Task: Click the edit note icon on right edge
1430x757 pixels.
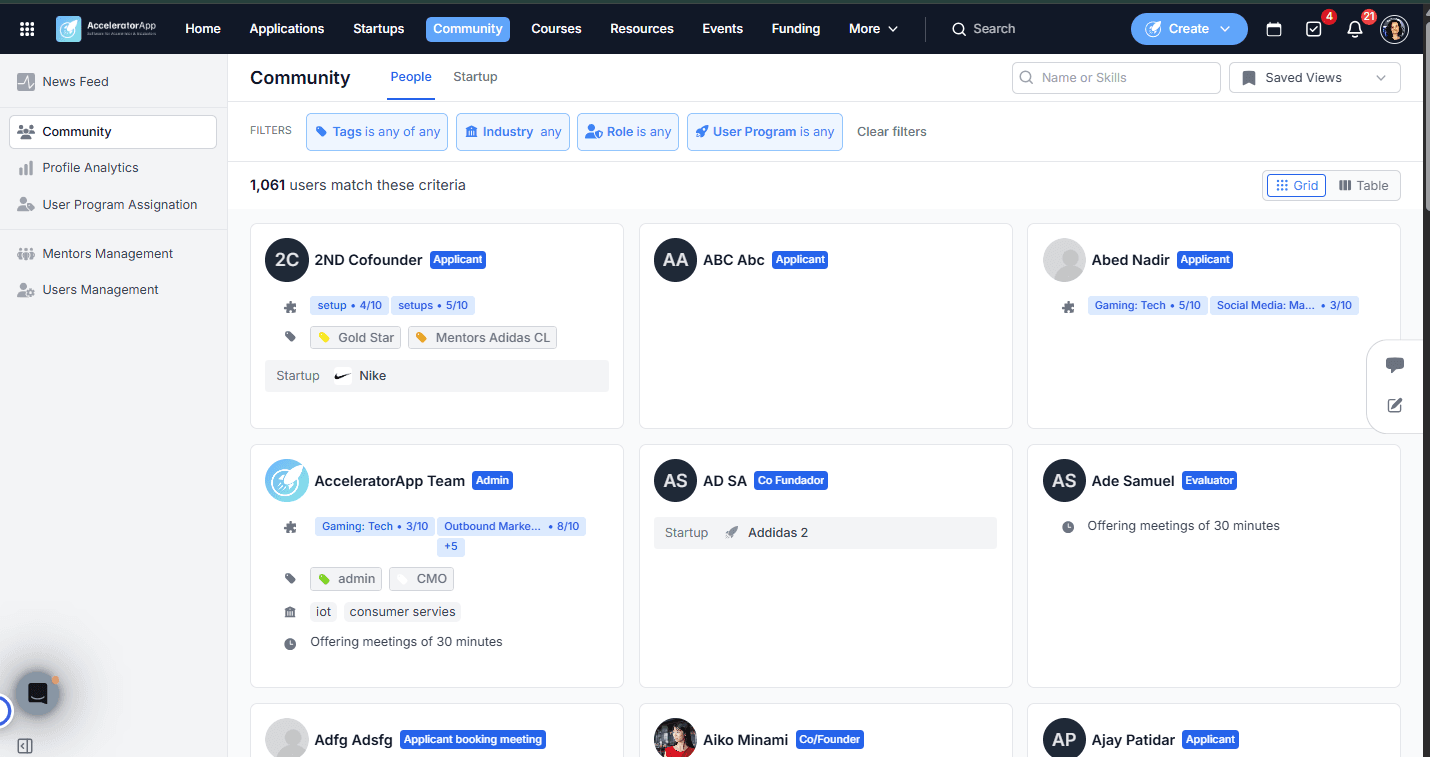Action: 1395,405
